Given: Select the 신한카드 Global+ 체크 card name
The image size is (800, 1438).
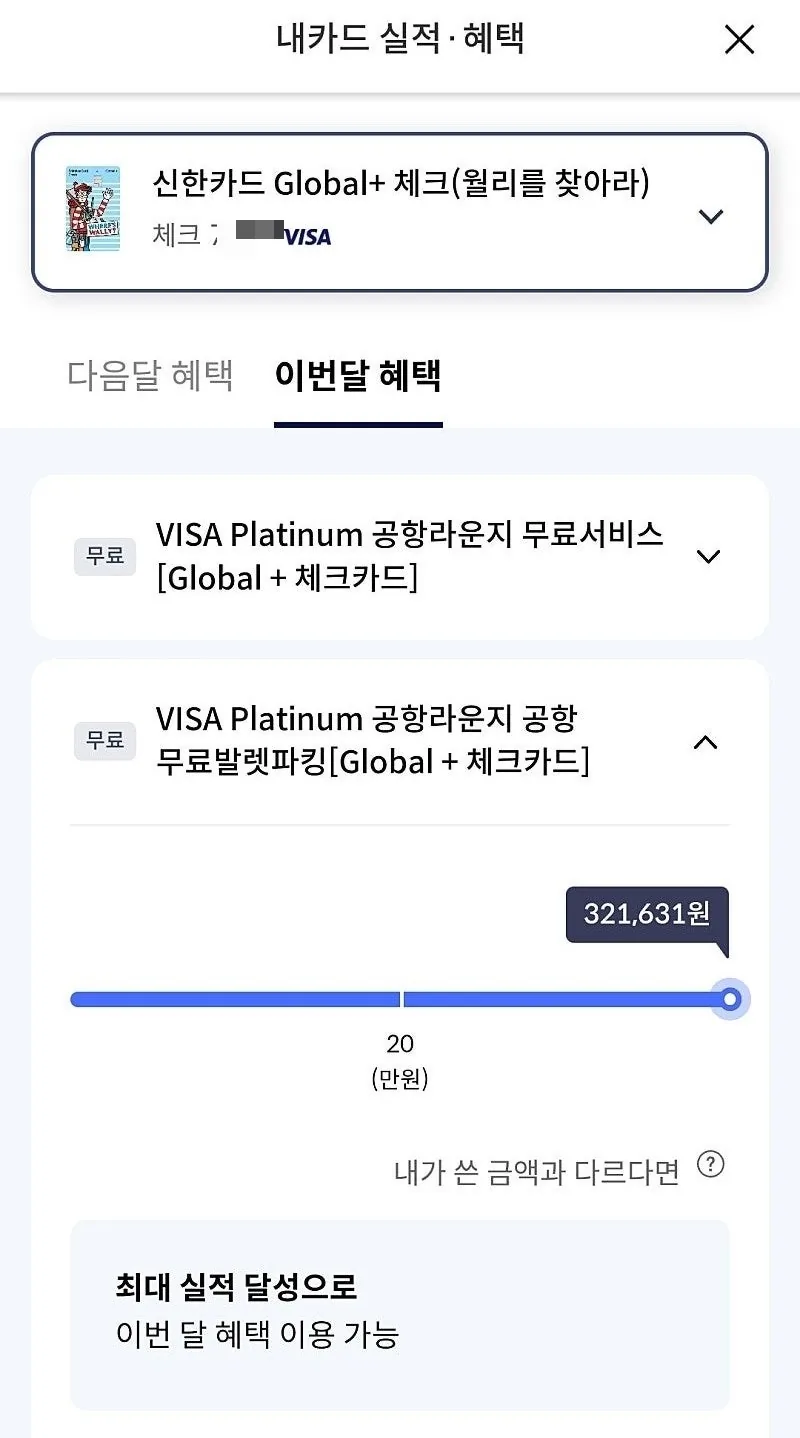Looking at the screenshot, I should click(x=401, y=184).
